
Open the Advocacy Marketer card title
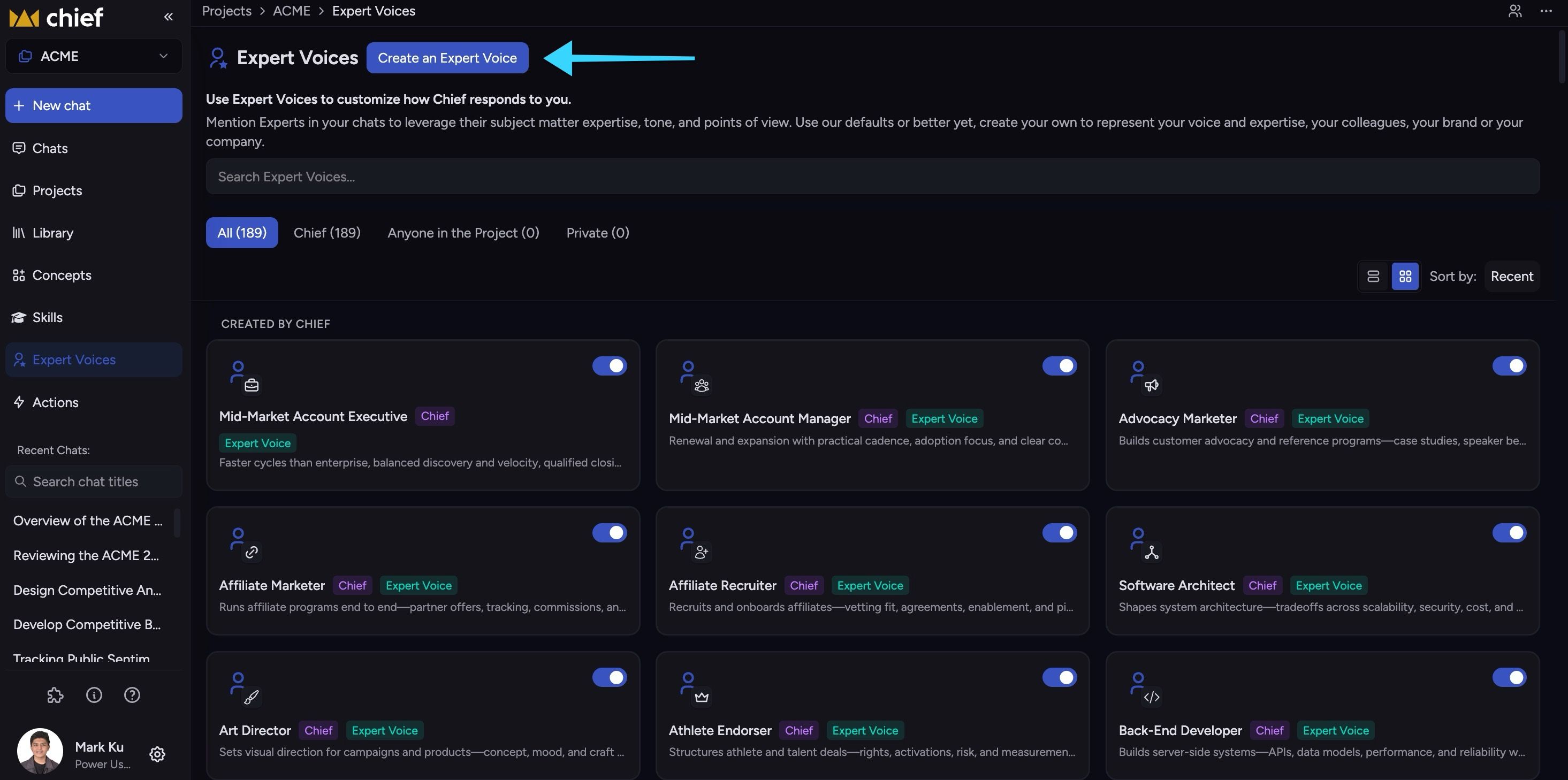click(x=1177, y=418)
